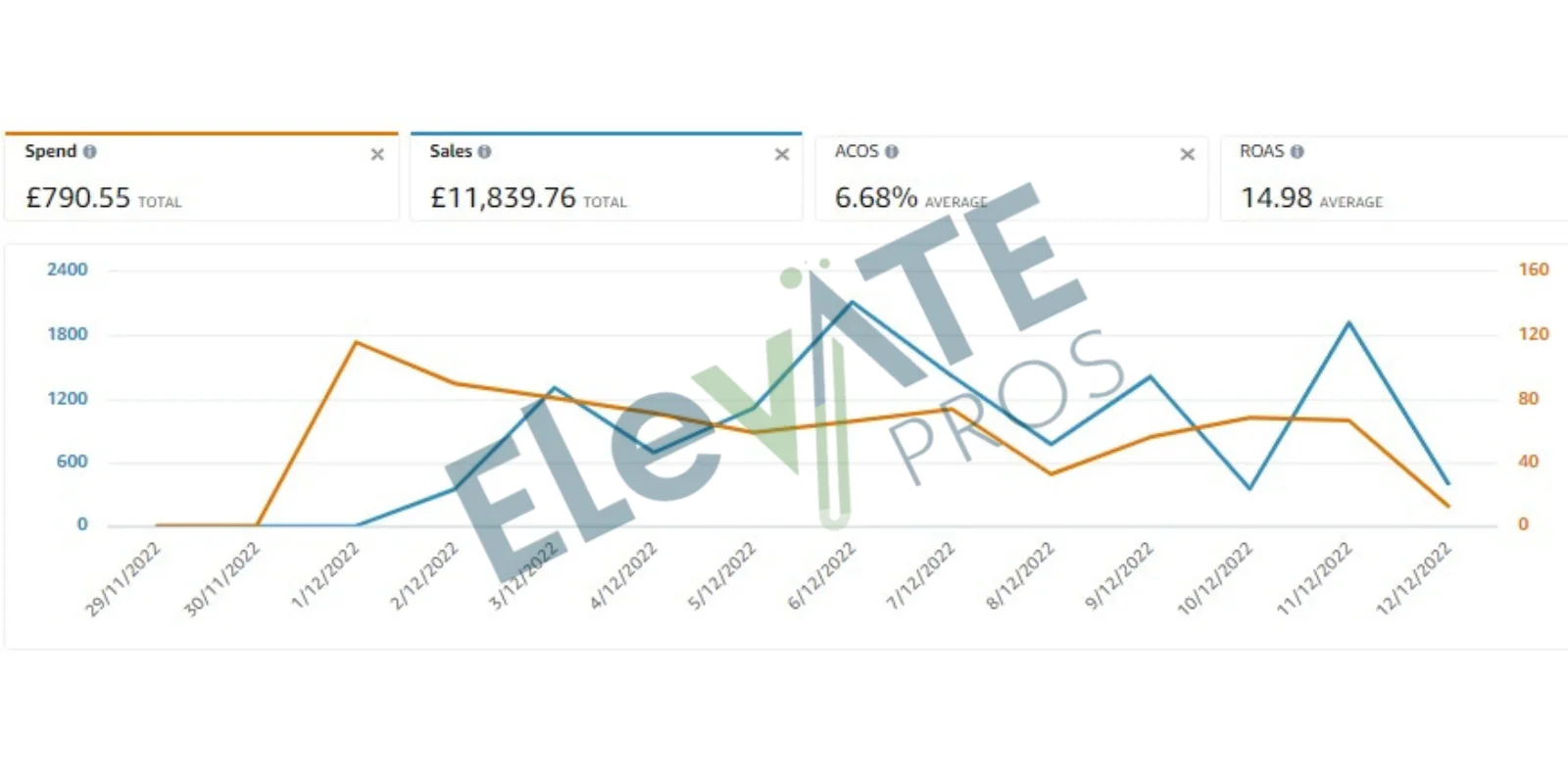Remove the ACOS metric card
1568x784 pixels.
coord(1187,155)
